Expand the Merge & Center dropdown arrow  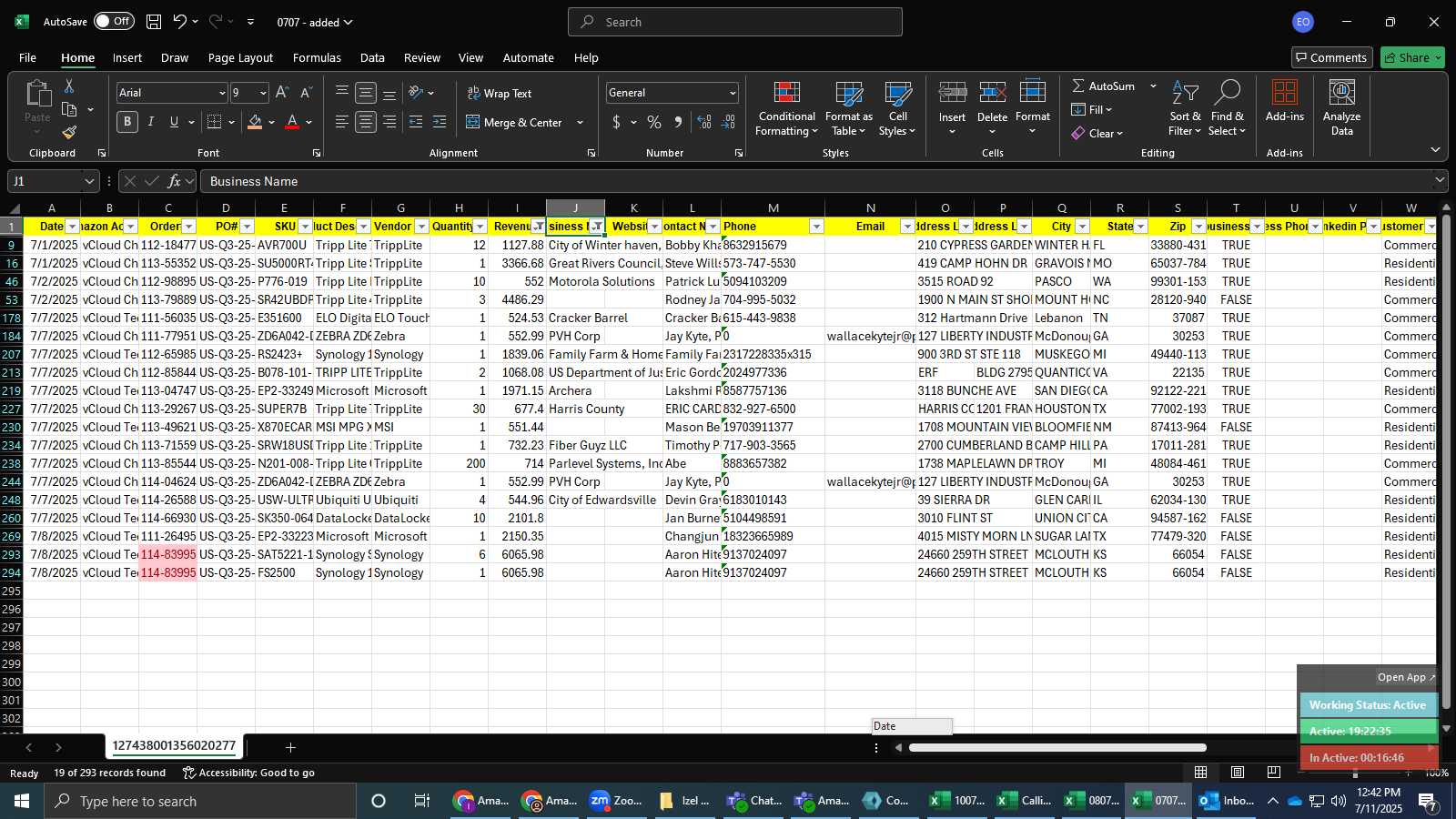coord(580,122)
